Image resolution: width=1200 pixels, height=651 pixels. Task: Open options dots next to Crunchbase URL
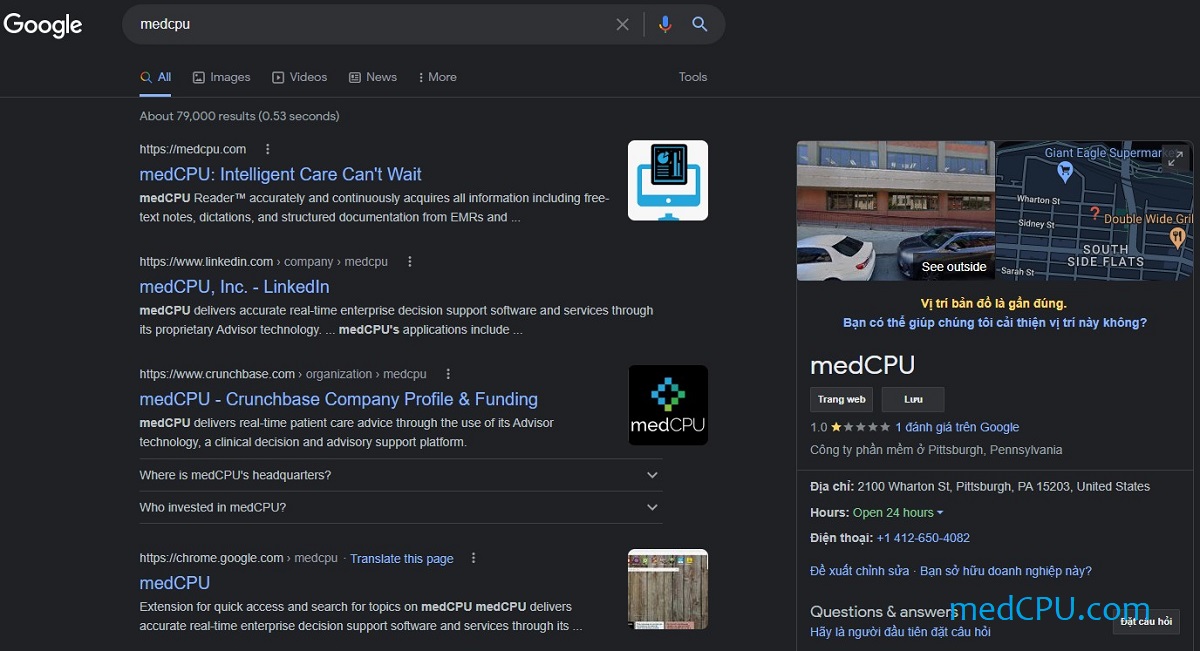click(448, 374)
